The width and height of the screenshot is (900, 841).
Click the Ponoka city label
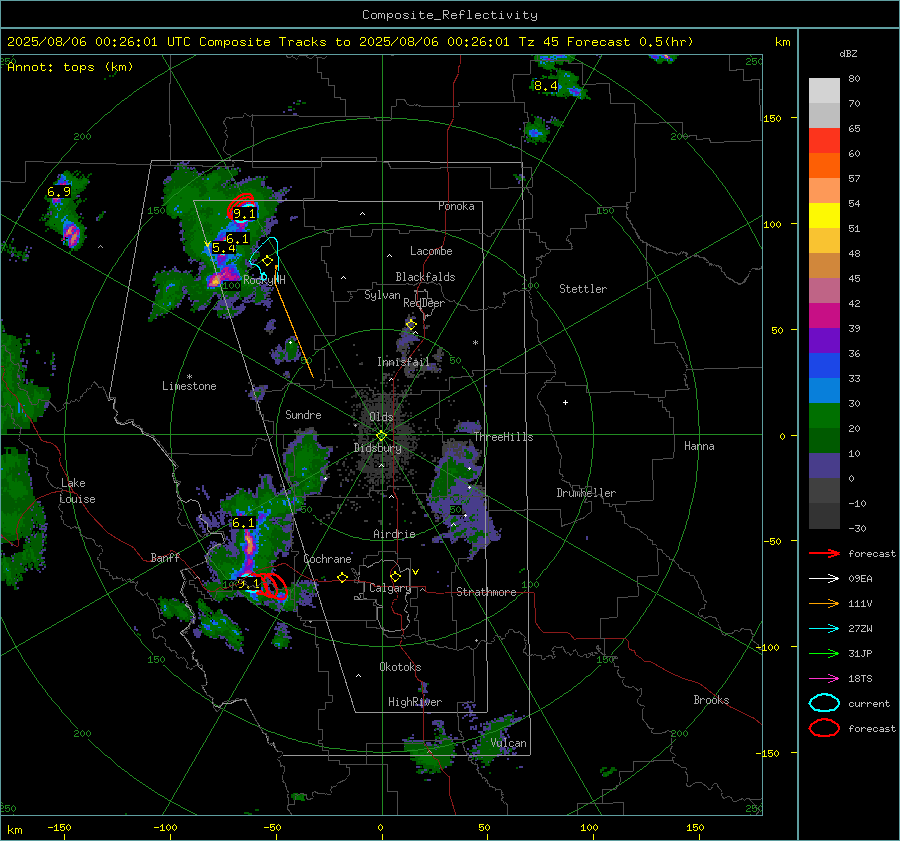click(x=456, y=206)
